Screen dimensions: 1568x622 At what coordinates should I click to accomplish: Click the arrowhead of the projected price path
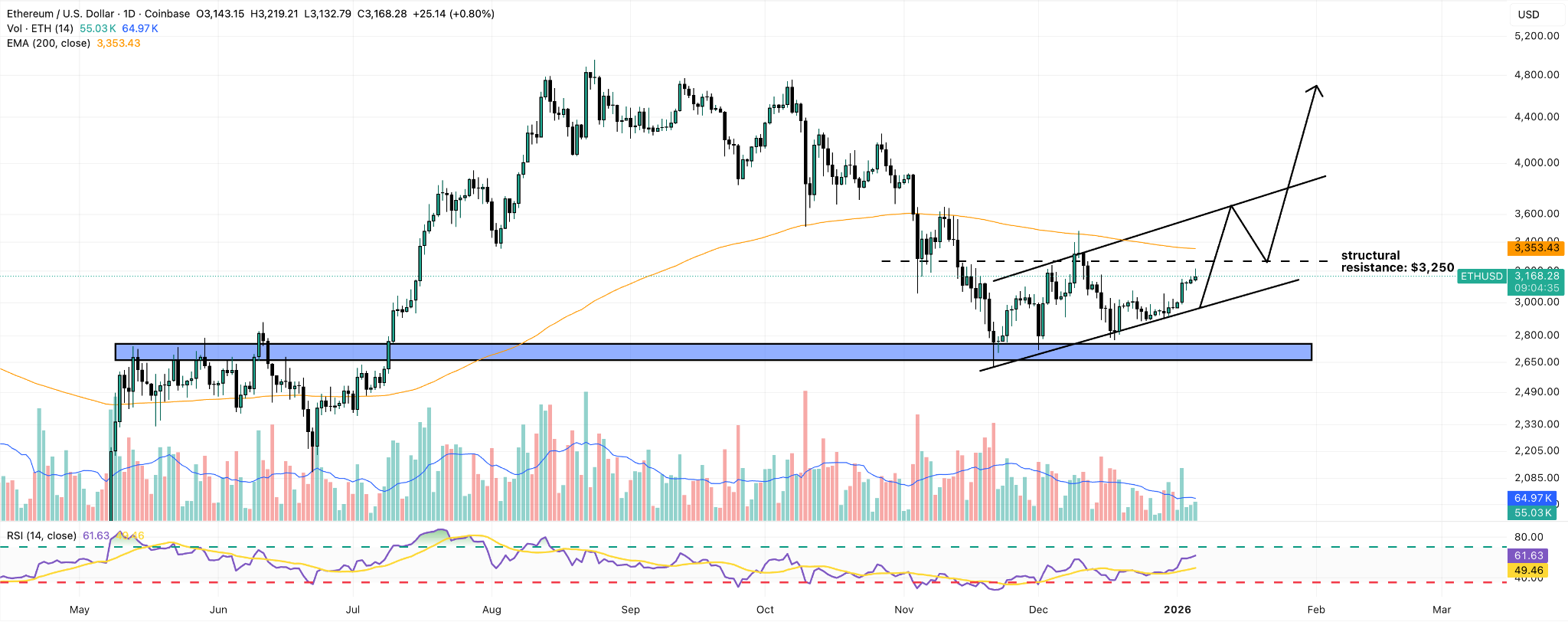(1316, 89)
